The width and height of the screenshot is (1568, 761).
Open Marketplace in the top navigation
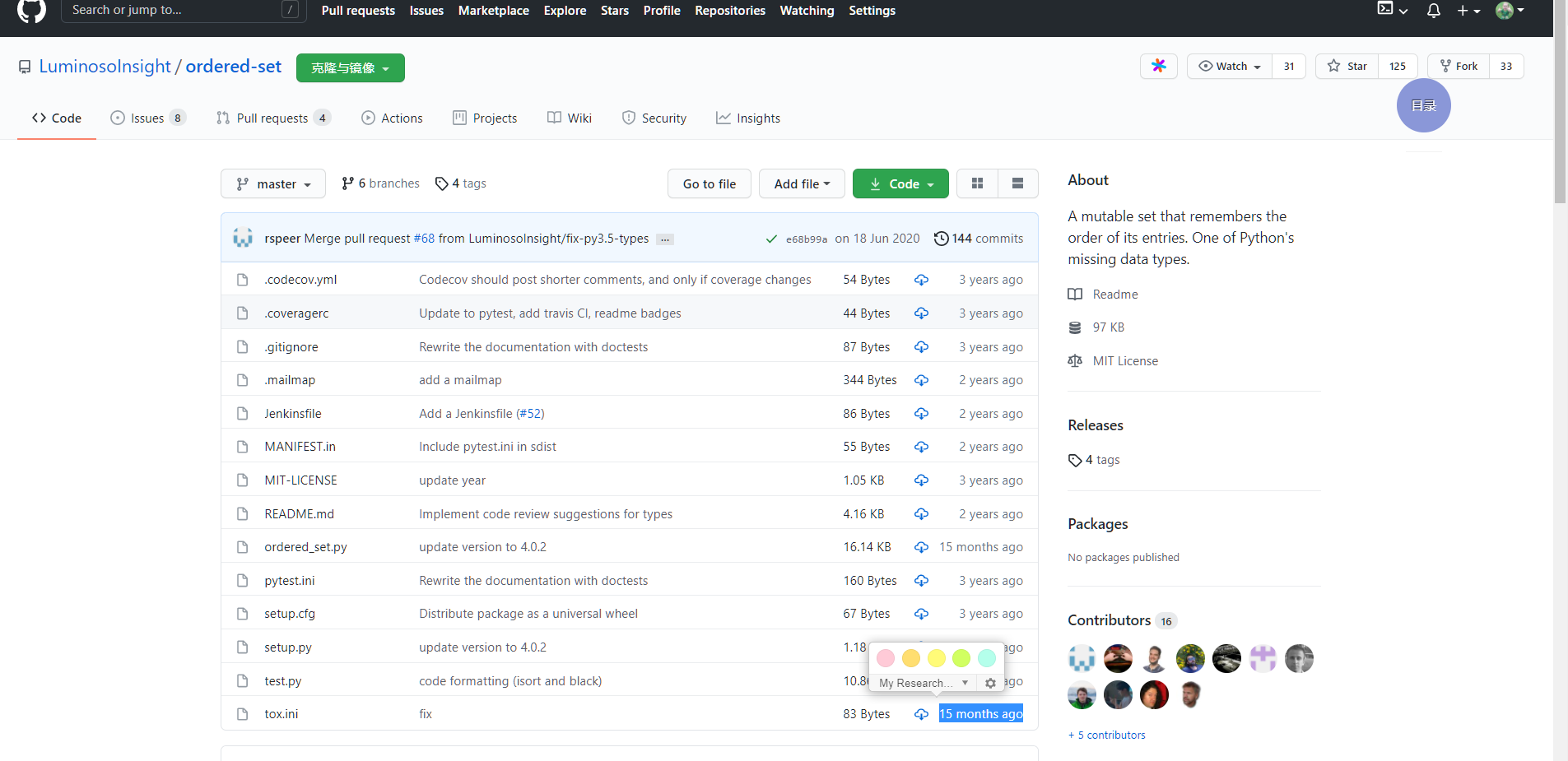494,11
